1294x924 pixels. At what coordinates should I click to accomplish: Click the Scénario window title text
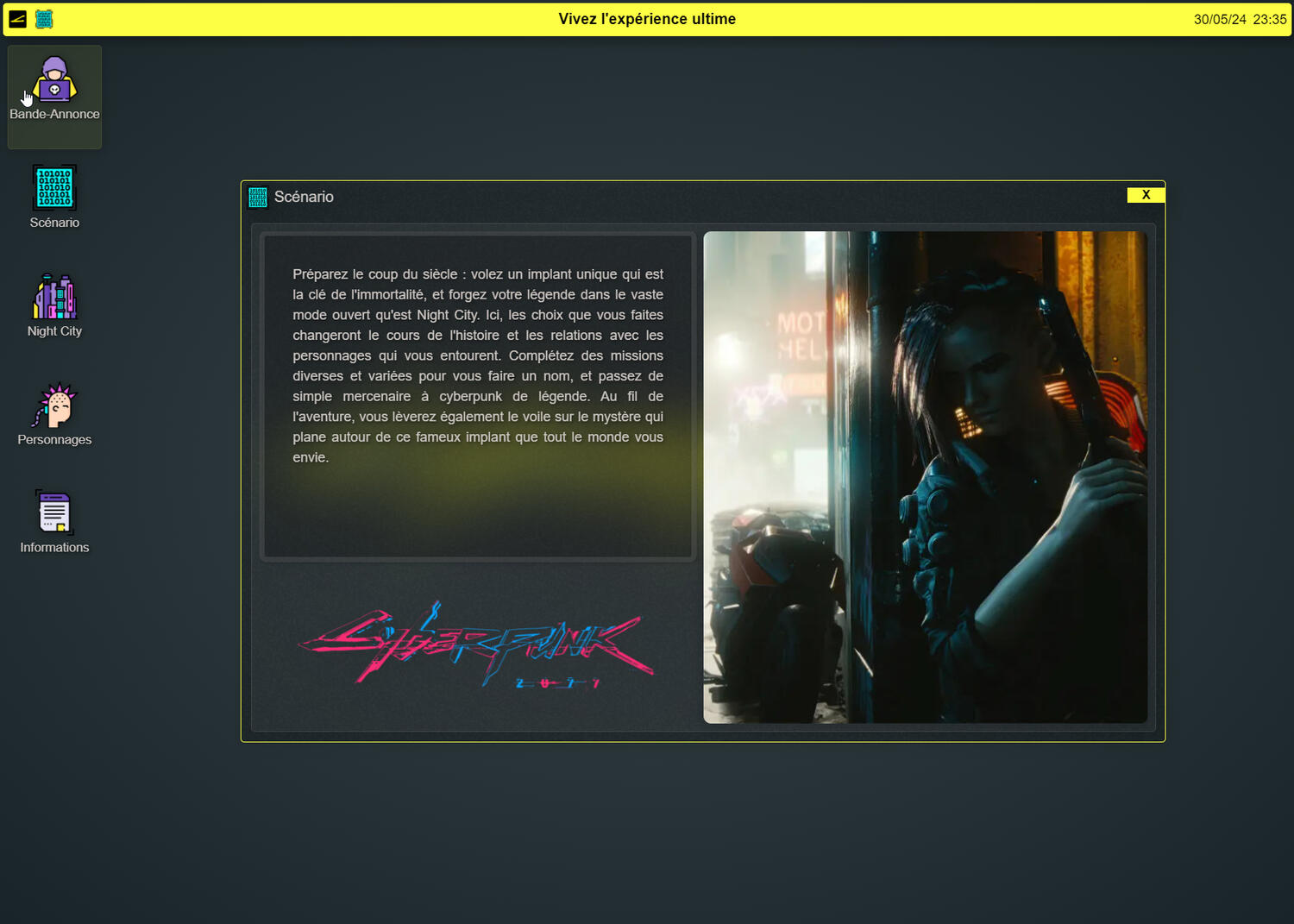click(x=304, y=197)
